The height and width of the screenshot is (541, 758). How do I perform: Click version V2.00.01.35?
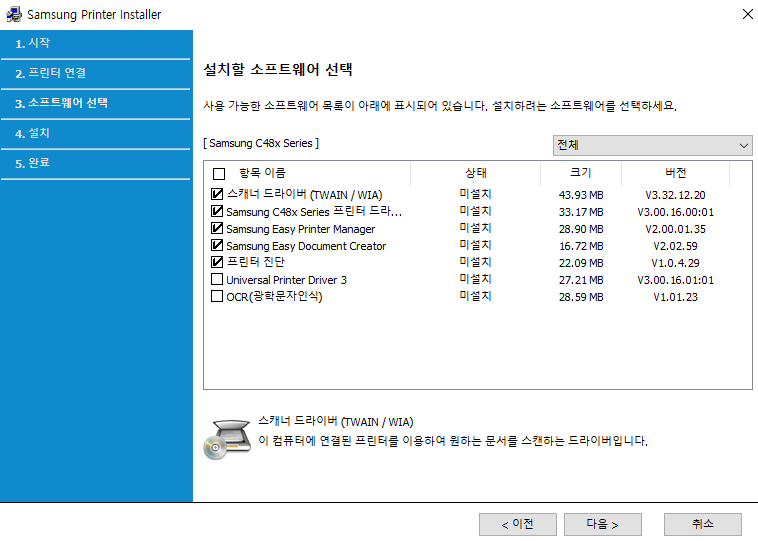point(675,229)
